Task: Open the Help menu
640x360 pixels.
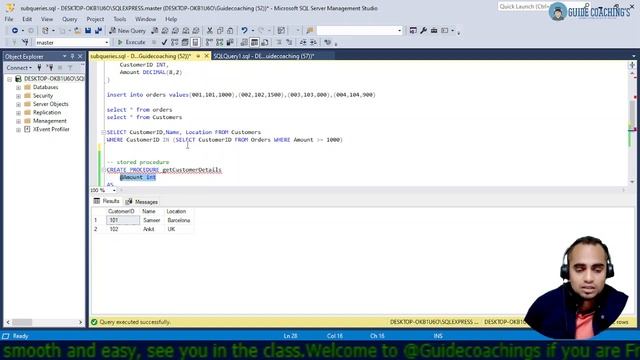Action: (171, 19)
